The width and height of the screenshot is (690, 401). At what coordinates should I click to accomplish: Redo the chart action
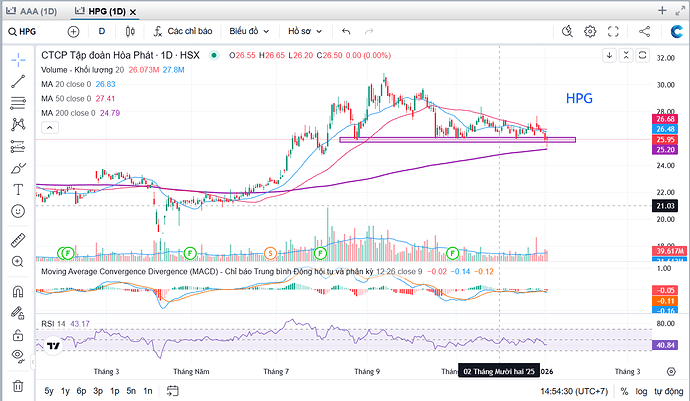[x=369, y=31]
